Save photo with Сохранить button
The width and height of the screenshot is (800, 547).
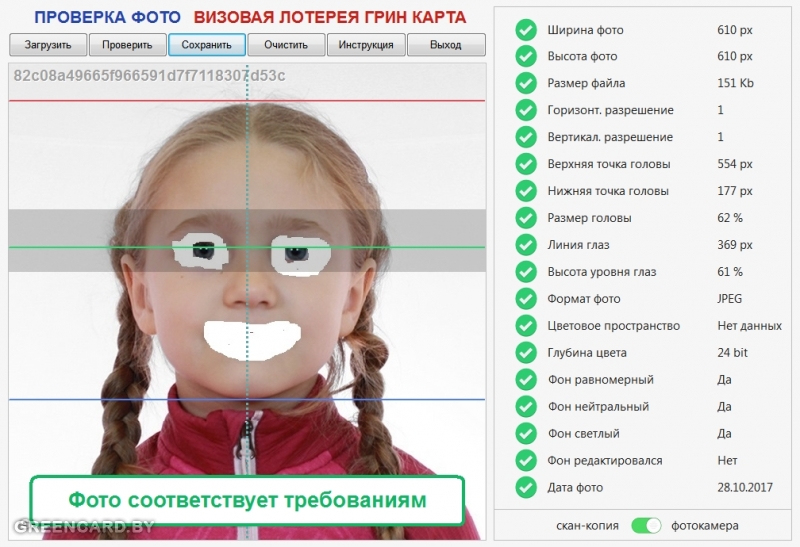tap(207, 45)
